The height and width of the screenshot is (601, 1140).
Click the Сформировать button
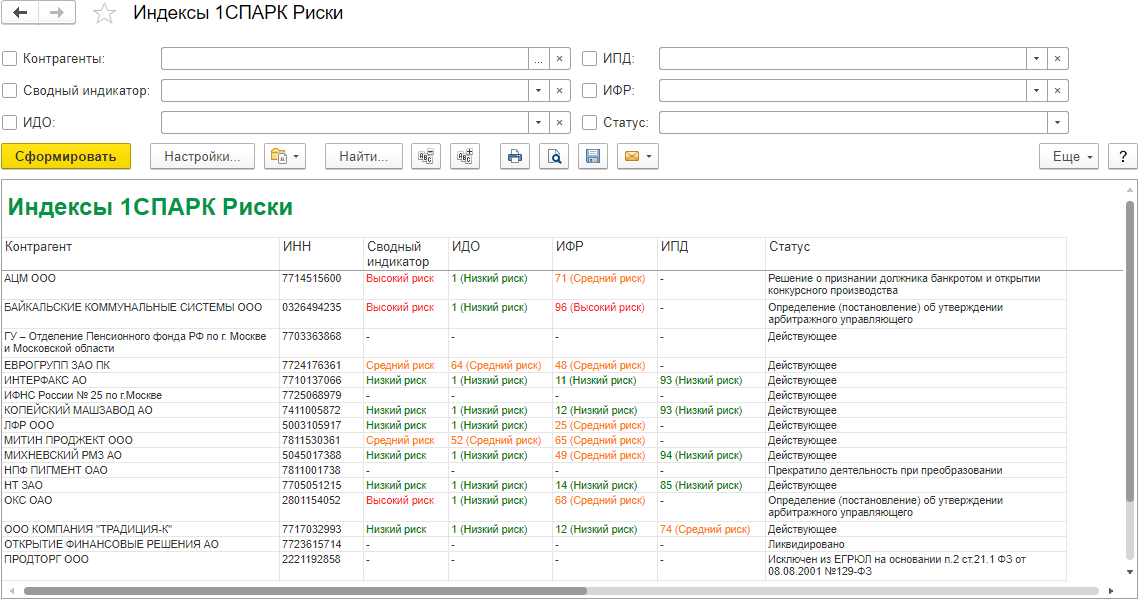pos(65,156)
